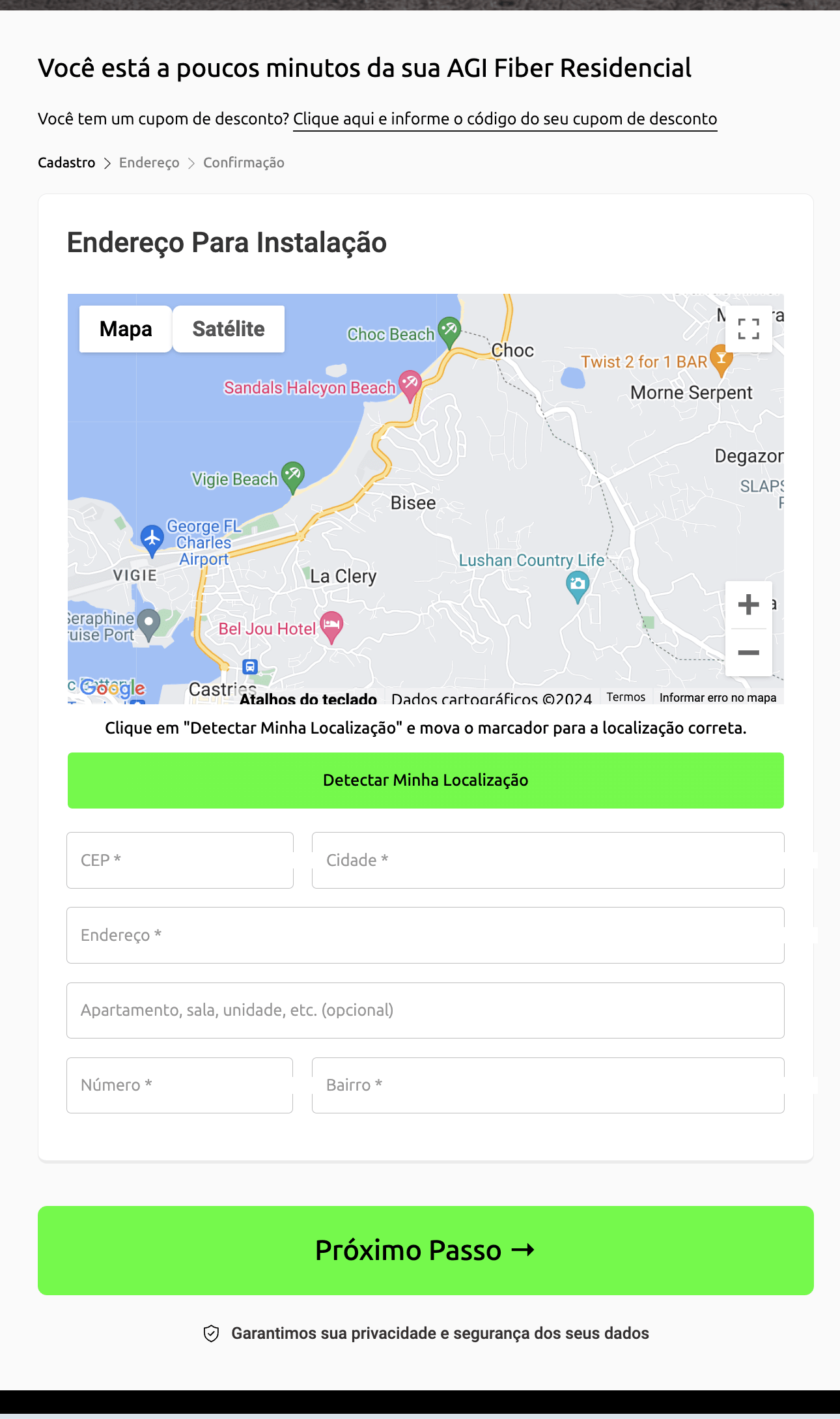This screenshot has height=1419, width=840.
Task: Open the discount coupon code link
Action: point(505,119)
